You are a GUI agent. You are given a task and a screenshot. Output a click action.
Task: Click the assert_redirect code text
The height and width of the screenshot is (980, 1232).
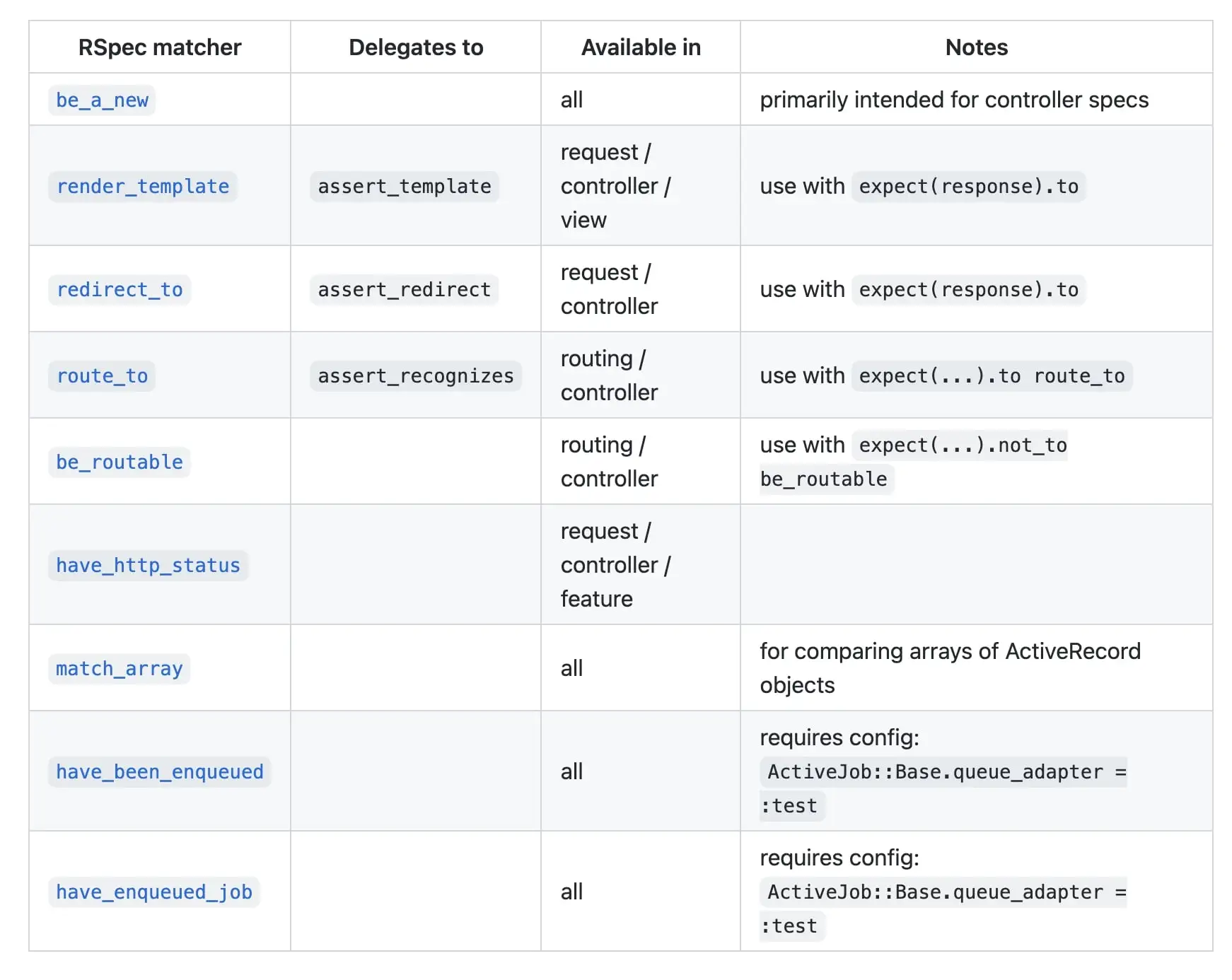404,290
